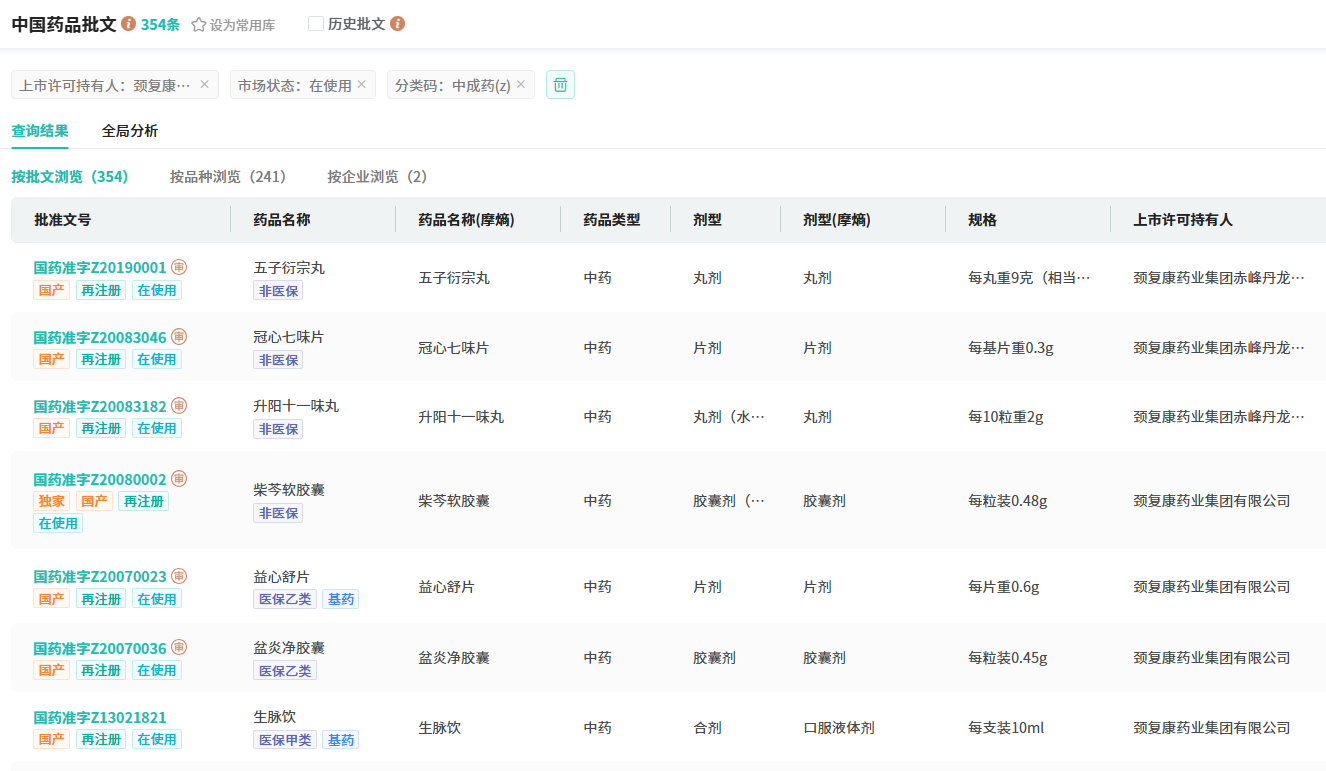Switch to the 全局分析 tab
Viewport: 1326px width, 771px height.
click(x=130, y=131)
